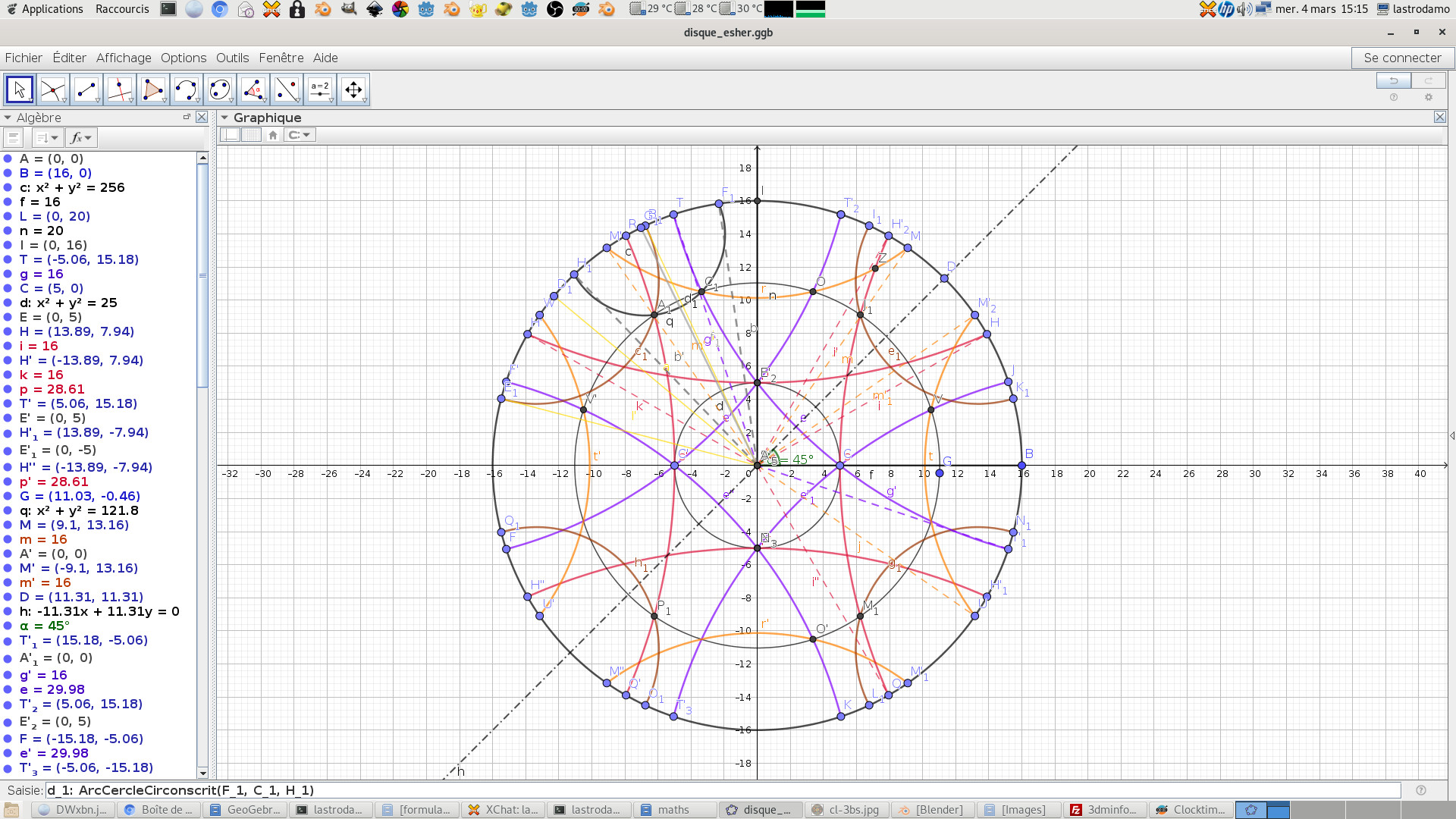Select the Segment between two points tool
Image resolution: width=1456 pixels, height=819 pixels.
click(x=86, y=89)
